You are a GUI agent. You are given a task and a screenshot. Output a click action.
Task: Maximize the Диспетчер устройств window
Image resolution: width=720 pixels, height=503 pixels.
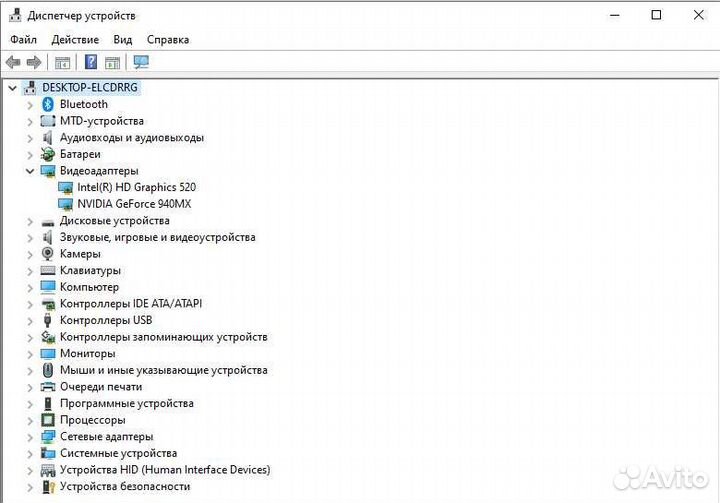tap(657, 15)
